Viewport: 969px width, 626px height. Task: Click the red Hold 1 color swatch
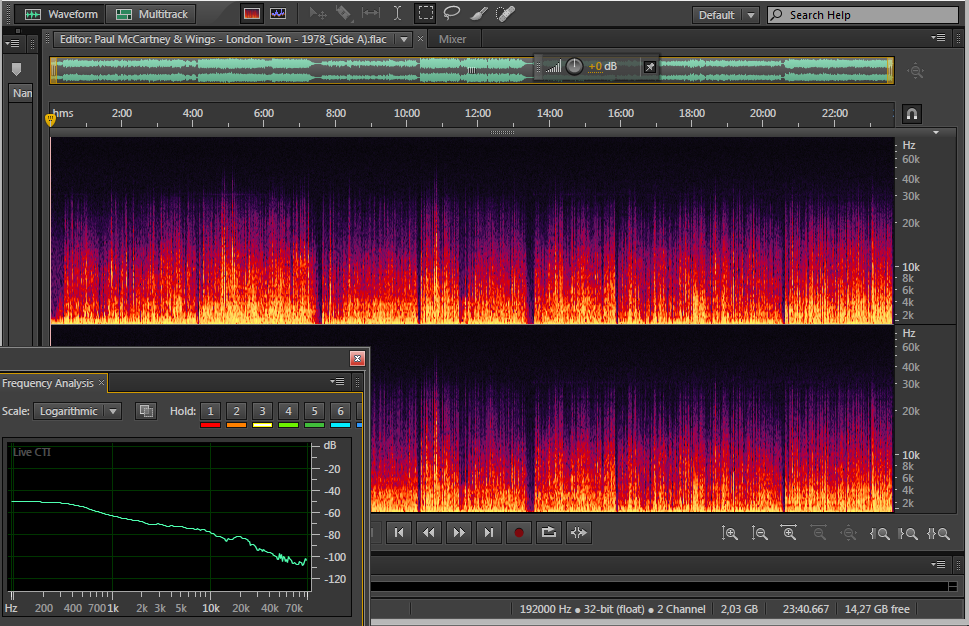tap(210, 425)
